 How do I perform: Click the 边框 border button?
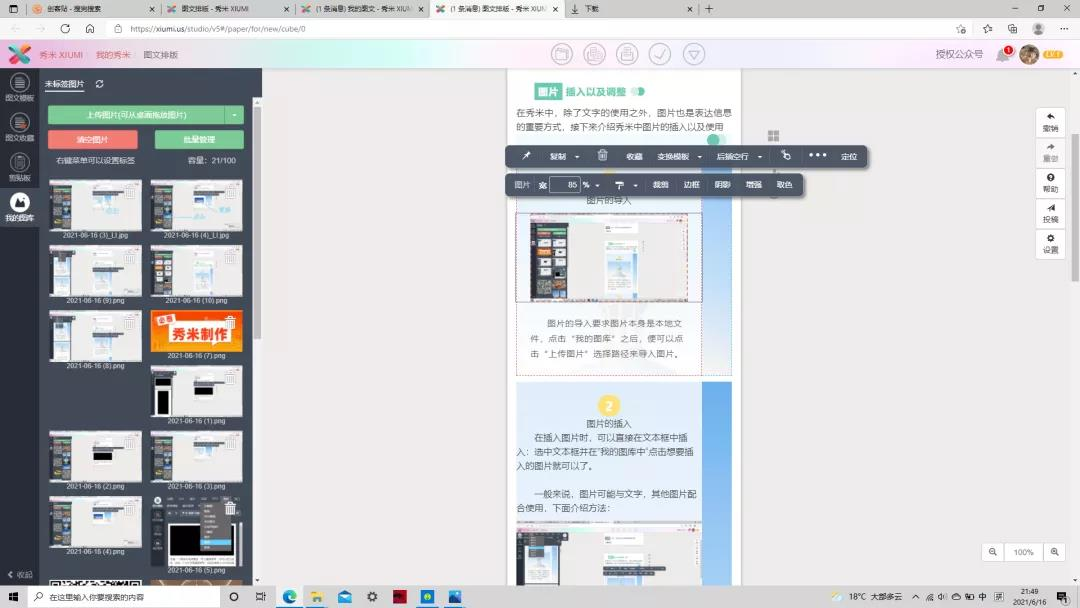692,185
